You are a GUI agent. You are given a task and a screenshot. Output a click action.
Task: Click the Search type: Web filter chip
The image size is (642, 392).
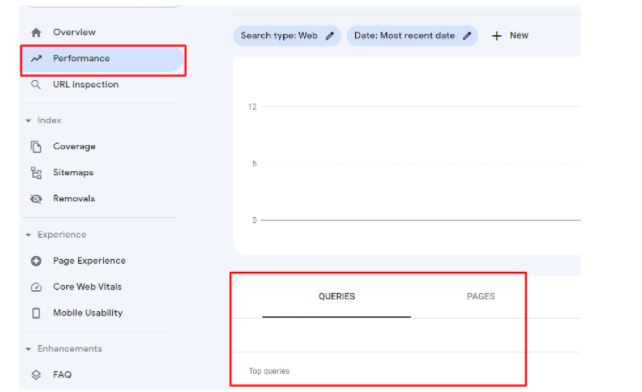point(287,36)
